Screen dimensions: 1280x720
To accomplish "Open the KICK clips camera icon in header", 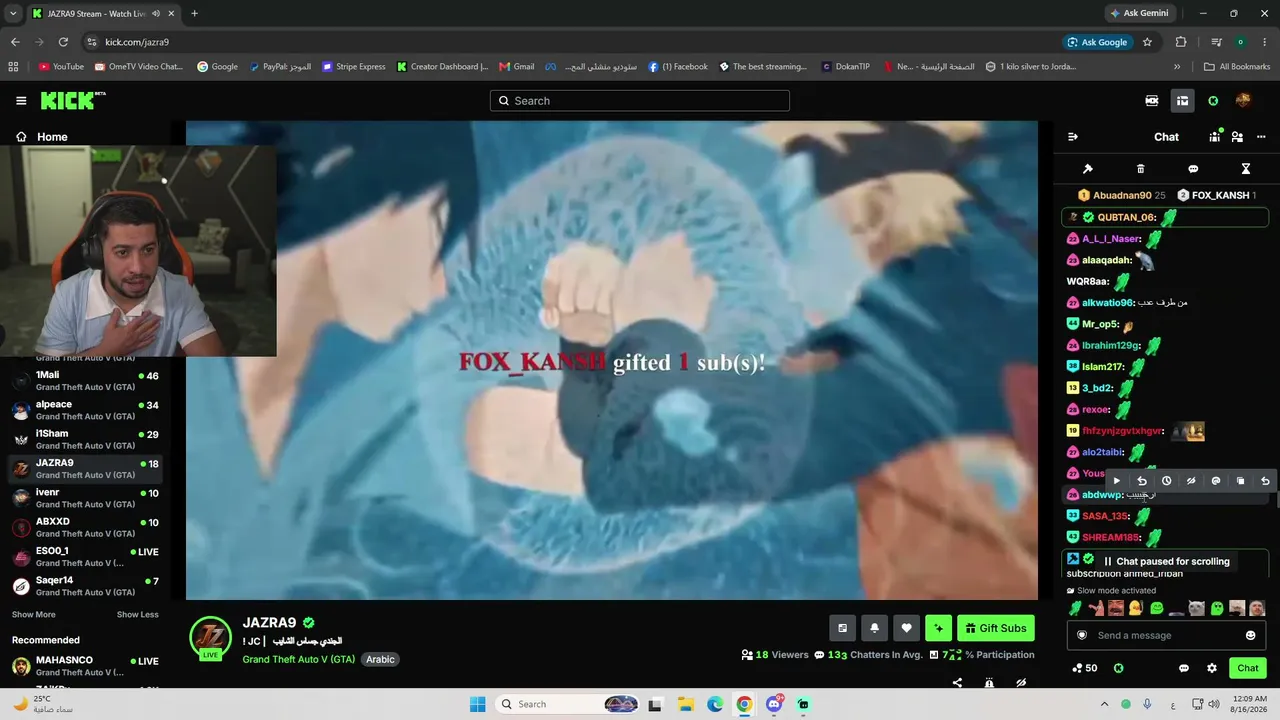I will coord(1152,101).
